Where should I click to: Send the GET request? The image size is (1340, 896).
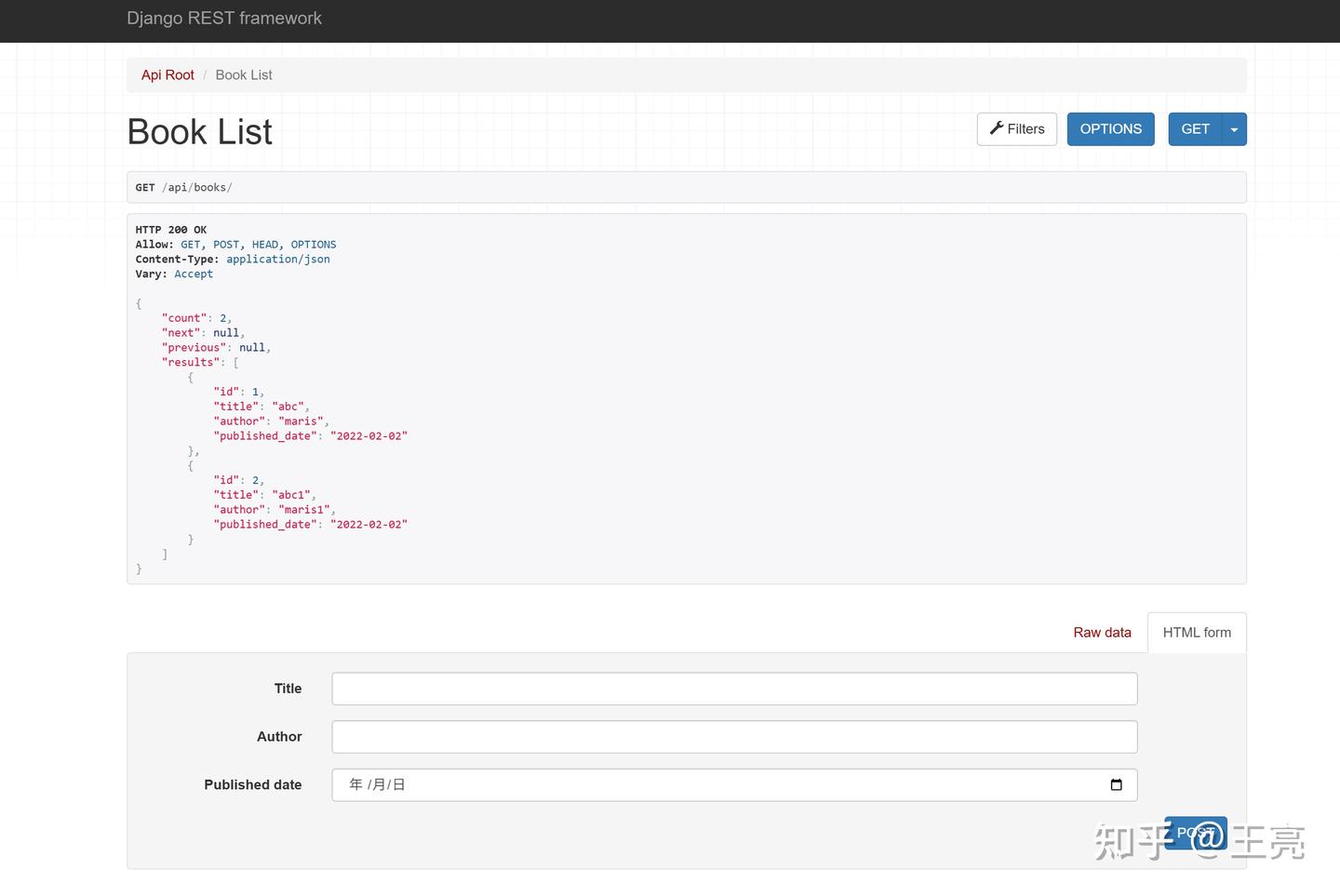coord(1195,128)
